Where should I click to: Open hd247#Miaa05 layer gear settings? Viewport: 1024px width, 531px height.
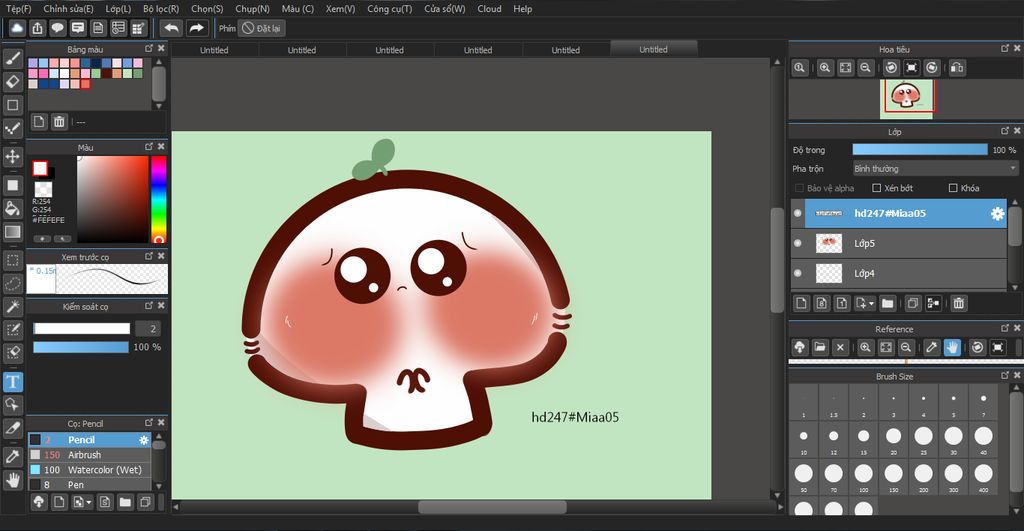click(997, 214)
